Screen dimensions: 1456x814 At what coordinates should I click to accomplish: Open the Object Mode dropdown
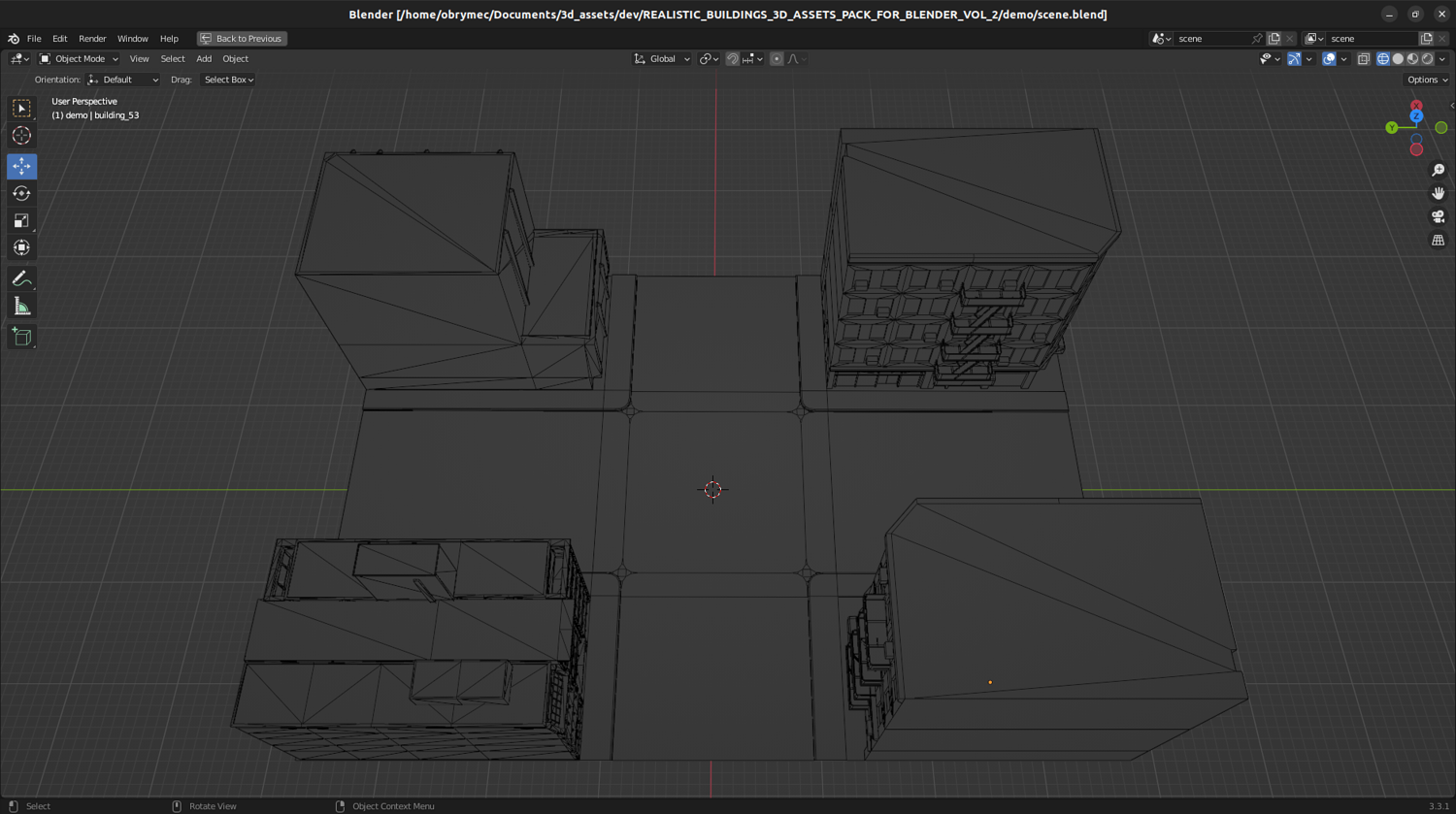pyautogui.click(x=79, y=59)
